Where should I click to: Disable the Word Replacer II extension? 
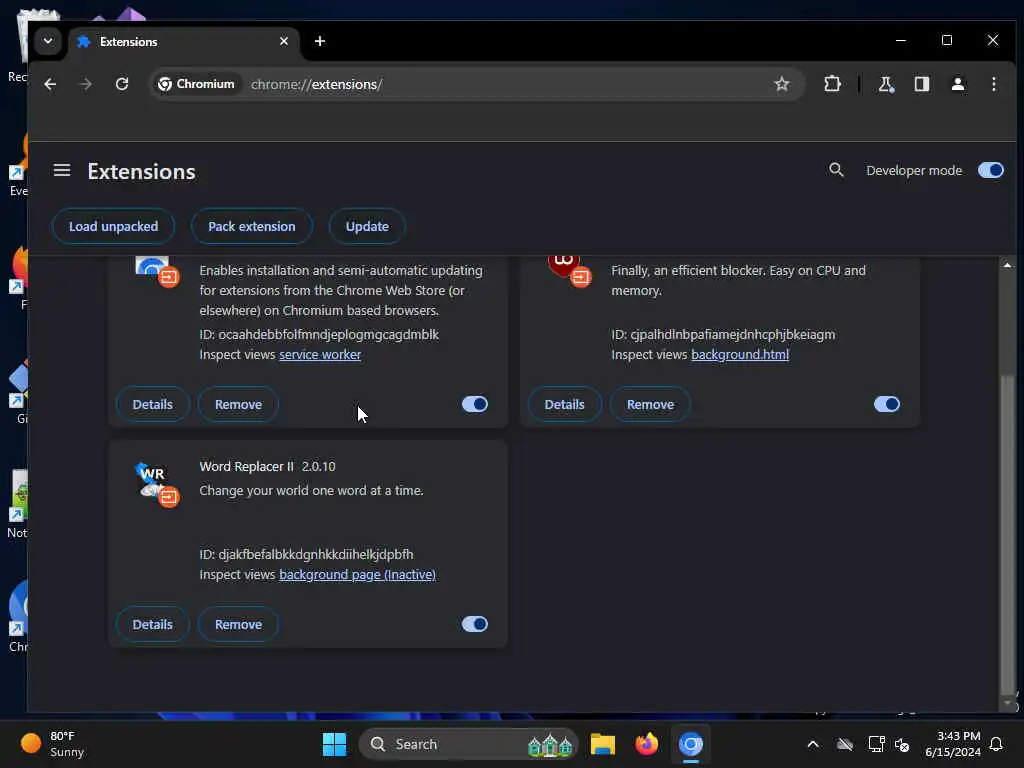(475, 624)
